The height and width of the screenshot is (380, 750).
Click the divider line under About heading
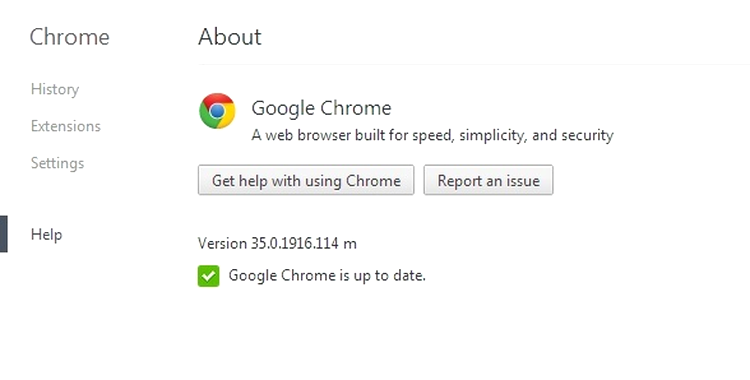pos(474,64)
